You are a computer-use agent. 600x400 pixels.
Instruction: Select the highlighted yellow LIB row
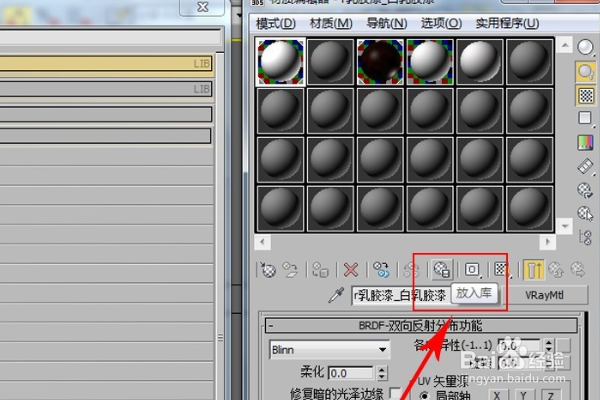pos(106,64)
